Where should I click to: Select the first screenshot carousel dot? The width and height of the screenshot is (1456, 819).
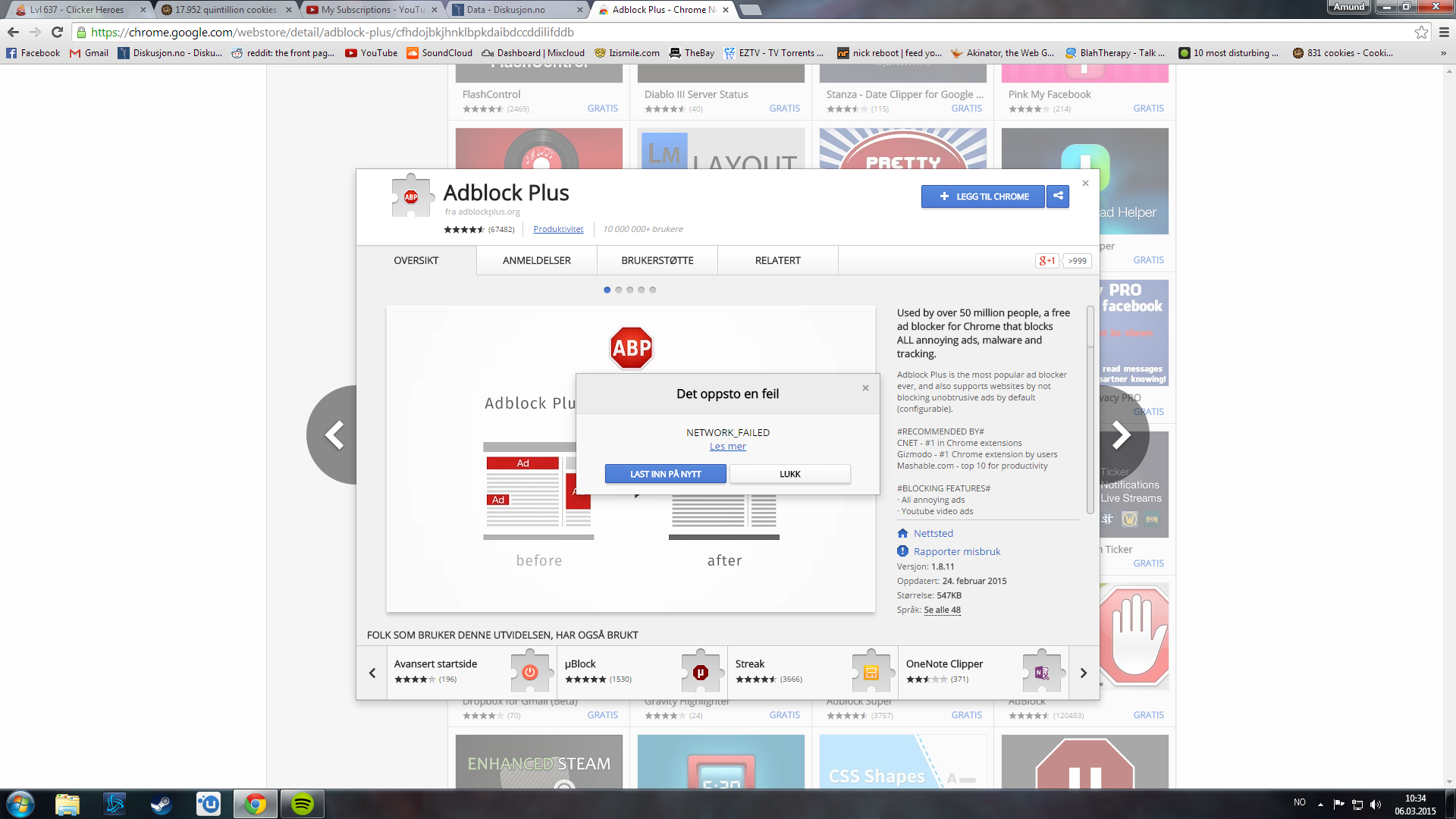[607, 290]
